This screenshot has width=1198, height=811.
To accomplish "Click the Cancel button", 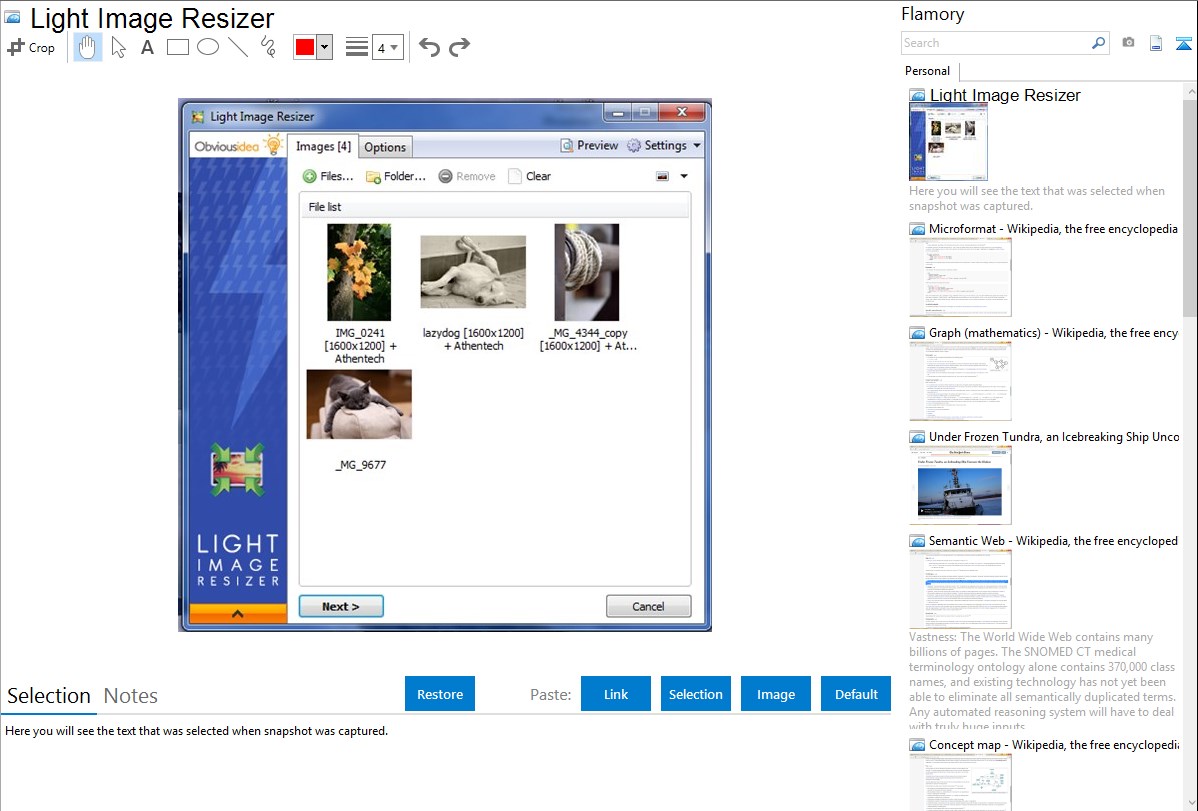I will tap(649, 606).
